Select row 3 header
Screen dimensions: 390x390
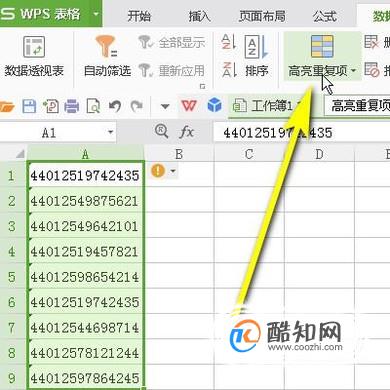click(x=12, y=226)
